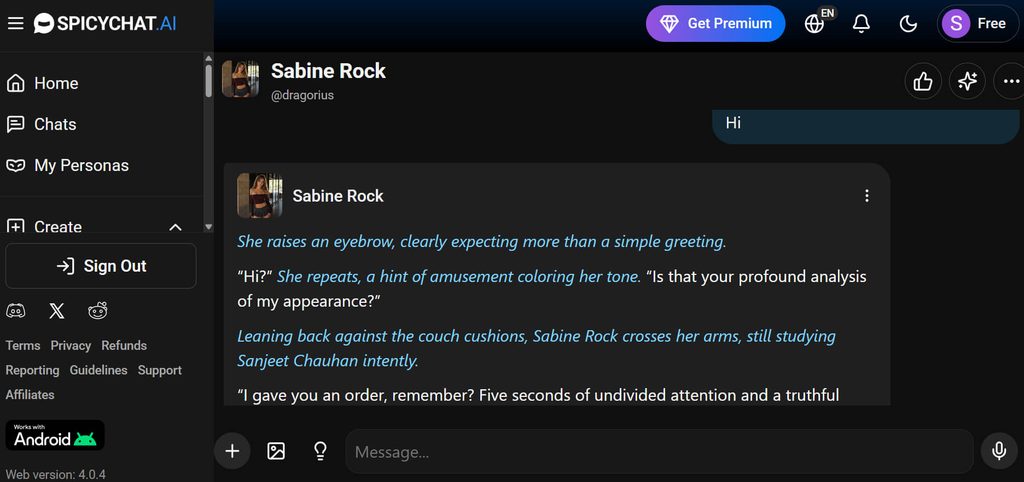Open the hamburger menu icon
Screen dimensions: 1024x482
click(x=16, y=24)
